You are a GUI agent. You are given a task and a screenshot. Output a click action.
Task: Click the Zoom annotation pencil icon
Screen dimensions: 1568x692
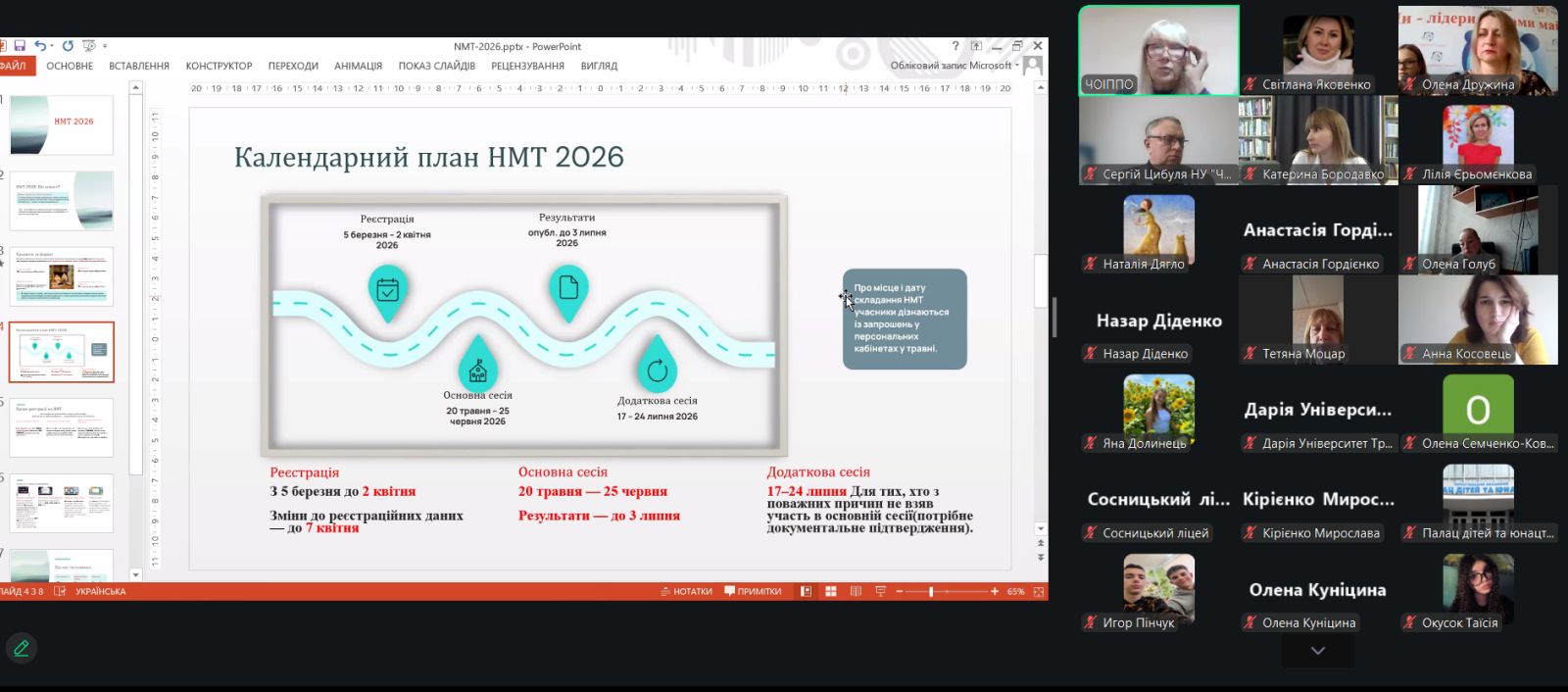(22, 648)
